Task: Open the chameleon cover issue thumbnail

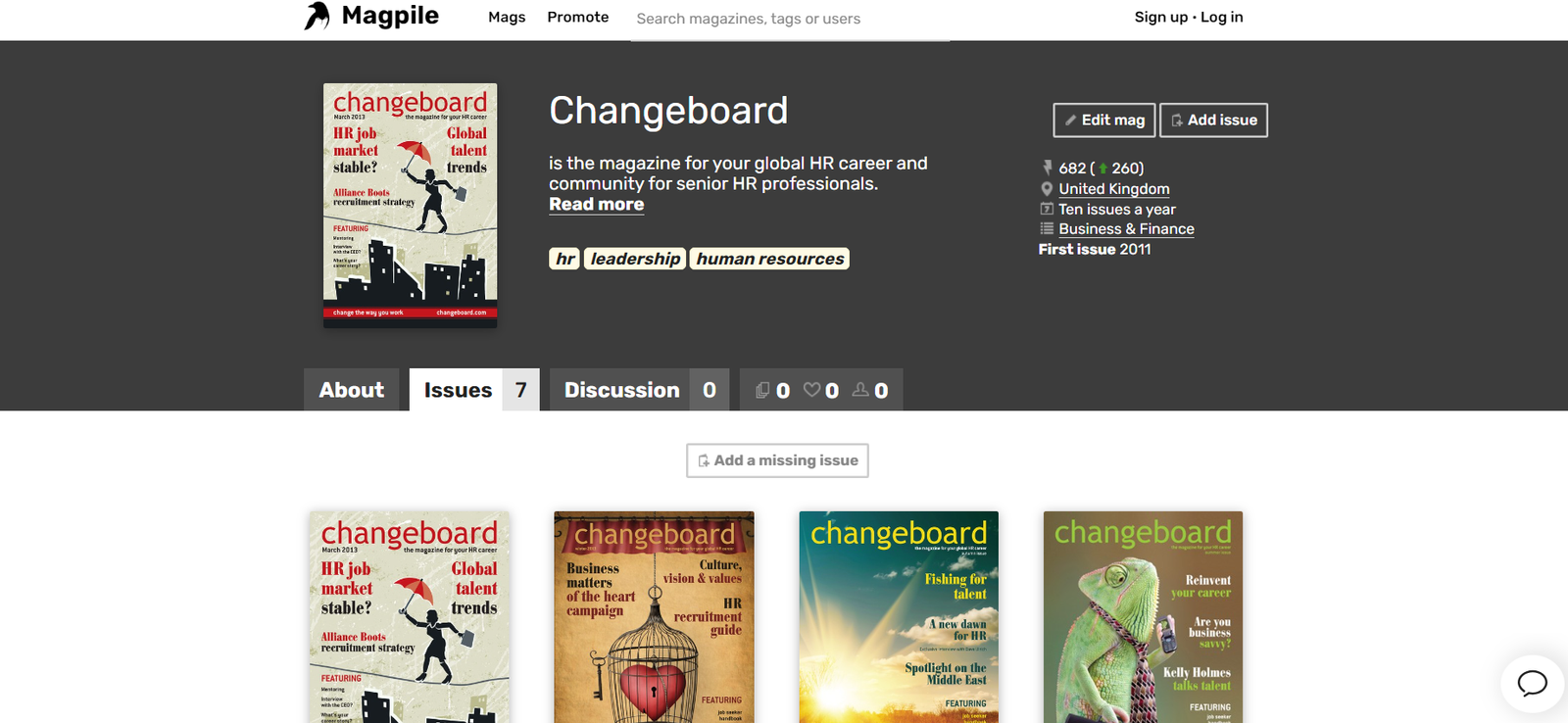Action: [1143, 617]
